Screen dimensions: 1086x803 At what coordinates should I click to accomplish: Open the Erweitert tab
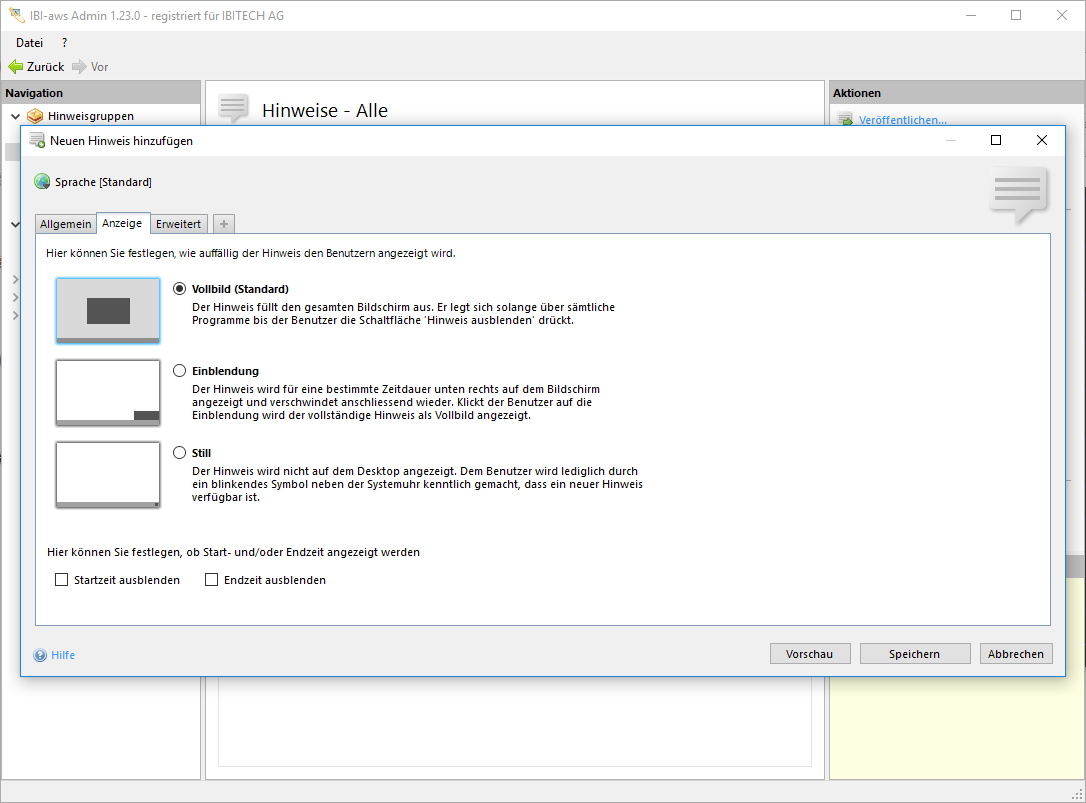[178, 224]
